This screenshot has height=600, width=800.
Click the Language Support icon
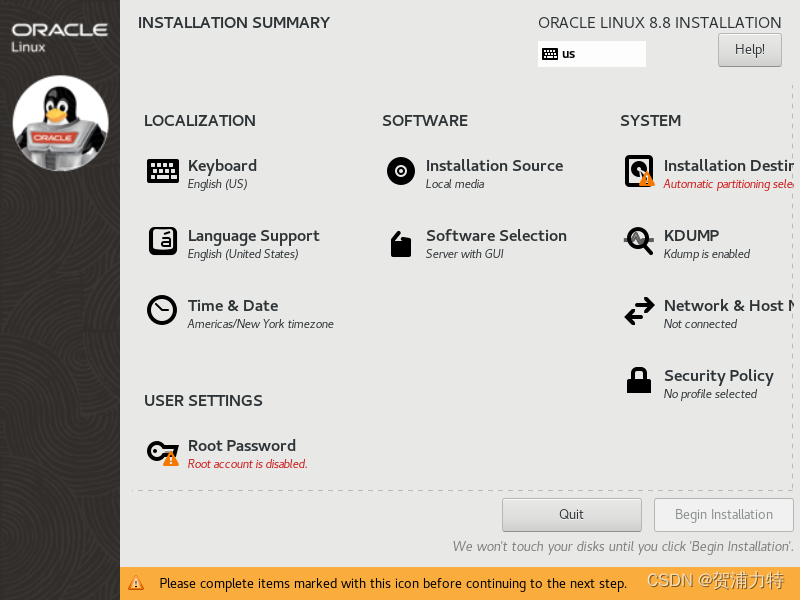coord(163,241)
